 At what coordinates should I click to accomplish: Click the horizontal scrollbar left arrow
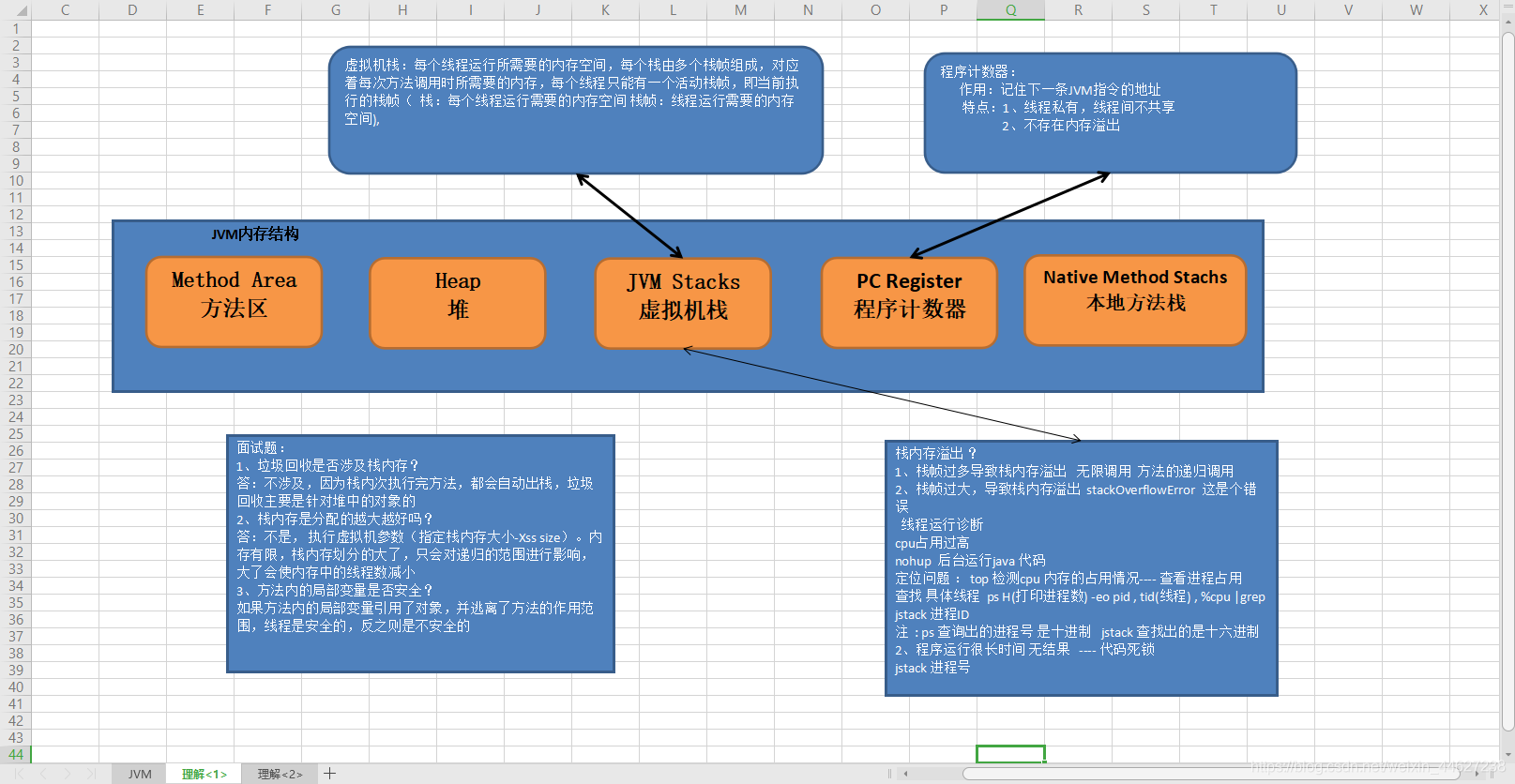coord(905,774)
